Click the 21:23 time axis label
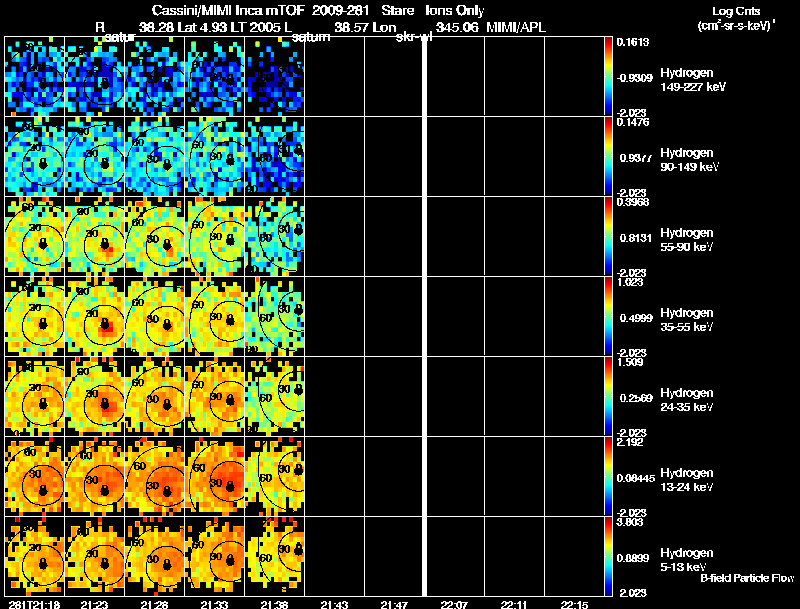The image size is (800, 609). 94,605
